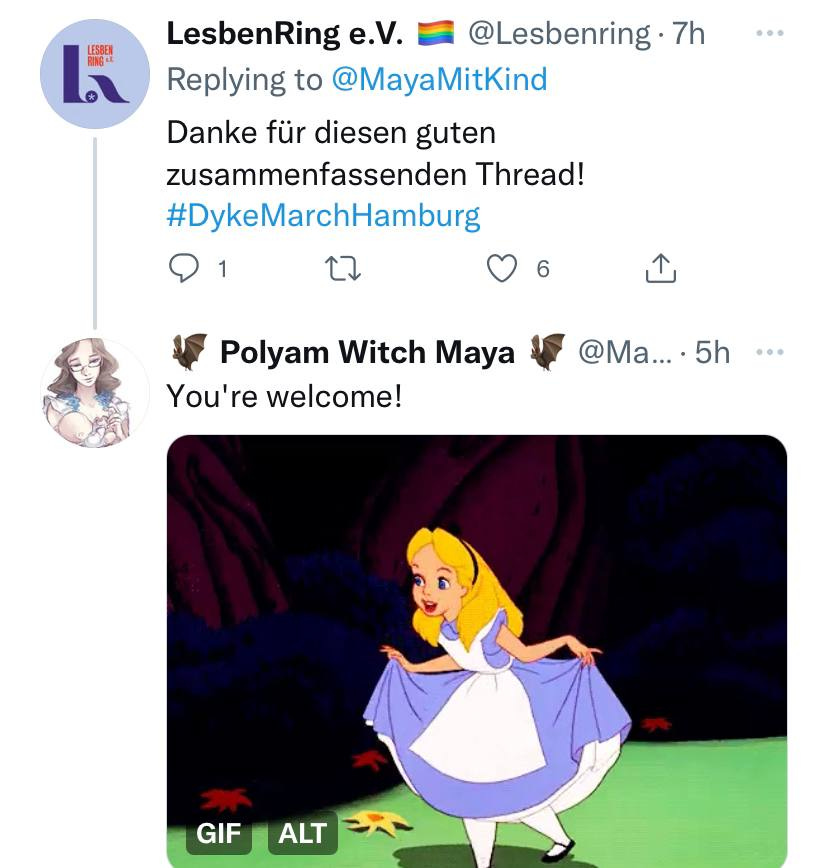Retweet the LesbenRing tweet
The width and height of the screenshot is (828, 868).
[x=343, y=269]
